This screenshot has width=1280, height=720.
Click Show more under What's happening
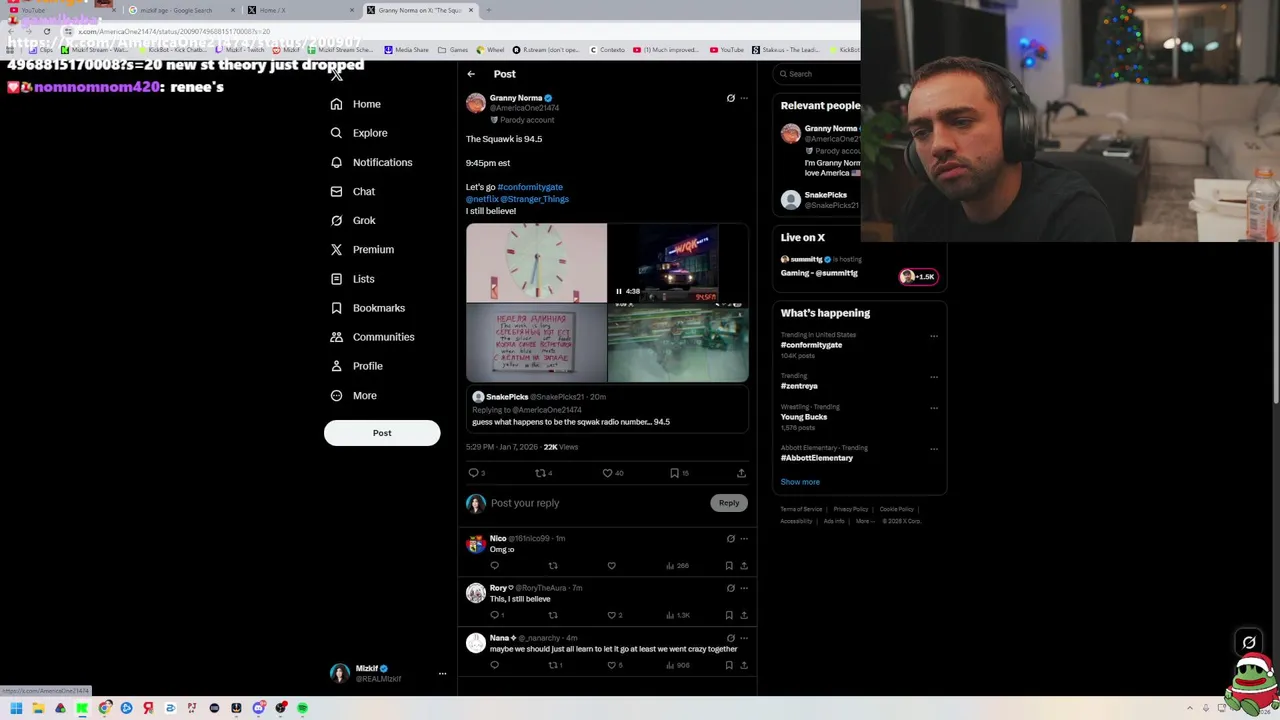point(800,482)
